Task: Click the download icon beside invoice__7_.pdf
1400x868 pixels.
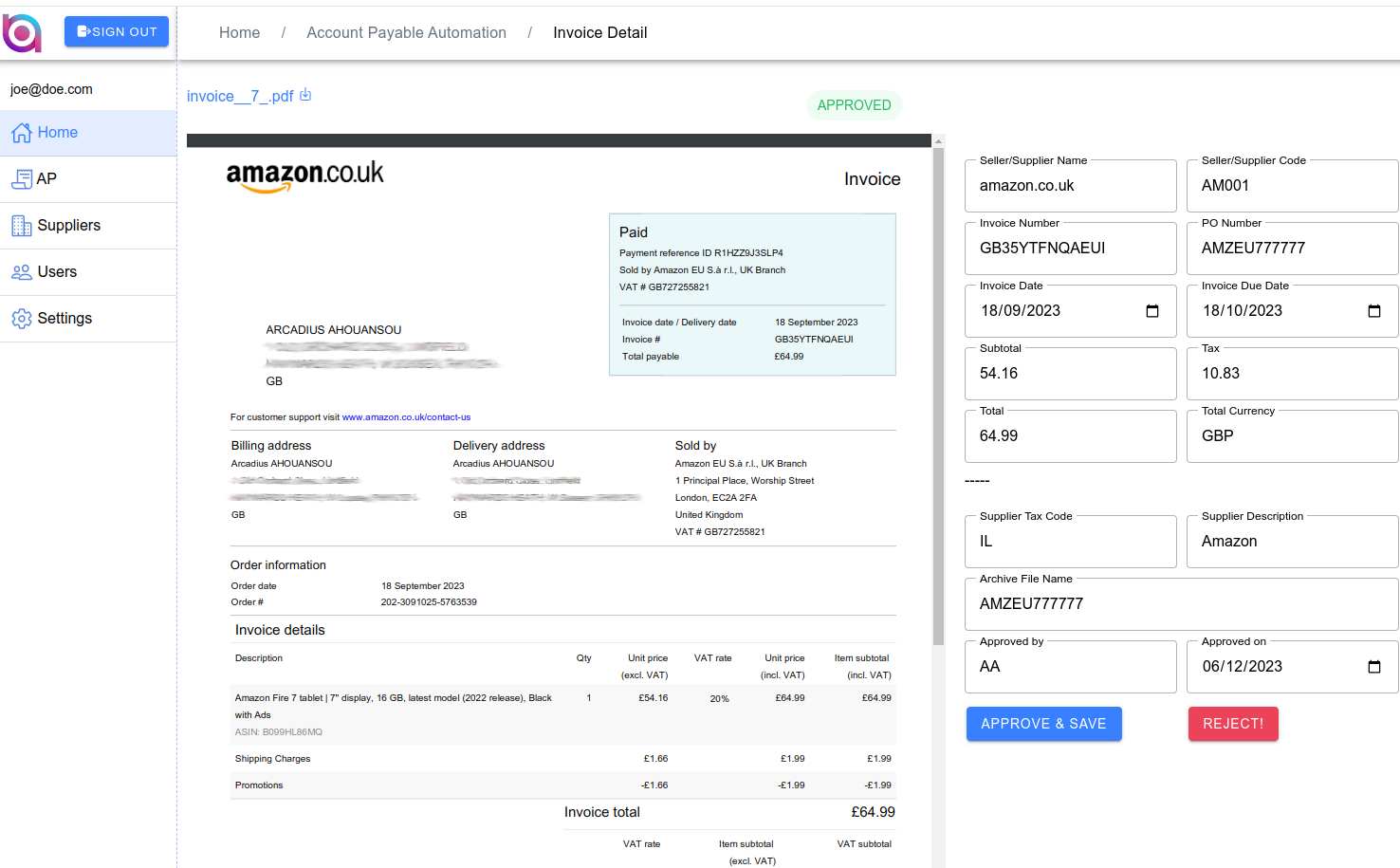Action: click(305, 95)
